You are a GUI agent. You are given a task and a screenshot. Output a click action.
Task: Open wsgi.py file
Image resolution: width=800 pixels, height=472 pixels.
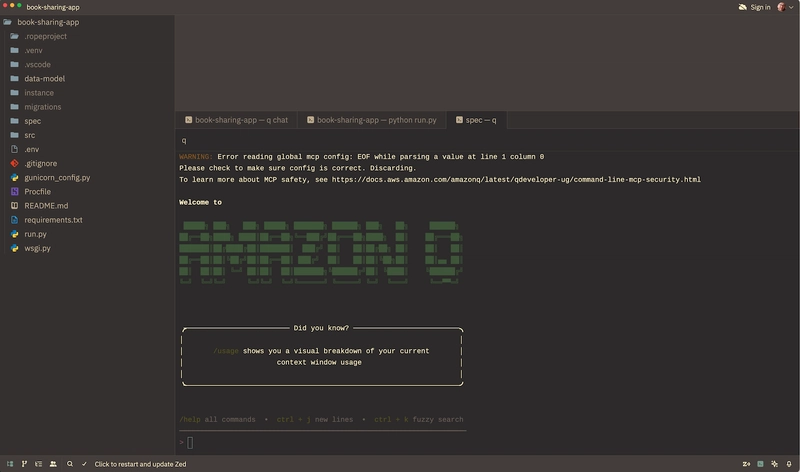37,248
